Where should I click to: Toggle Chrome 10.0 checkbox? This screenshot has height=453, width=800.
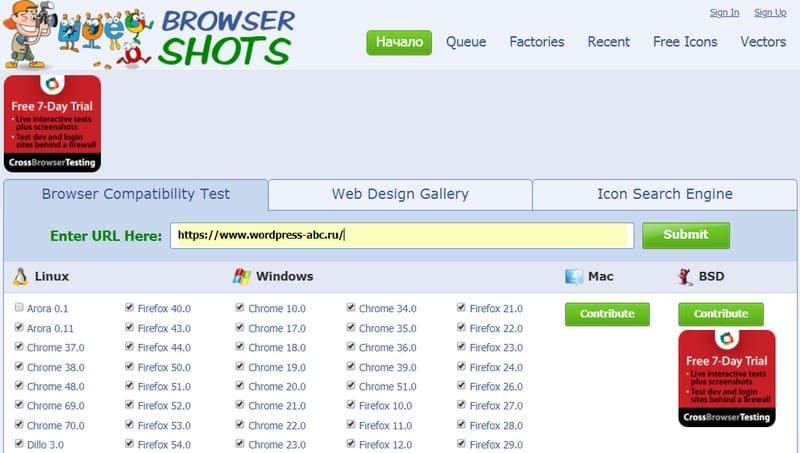(240, 307)
